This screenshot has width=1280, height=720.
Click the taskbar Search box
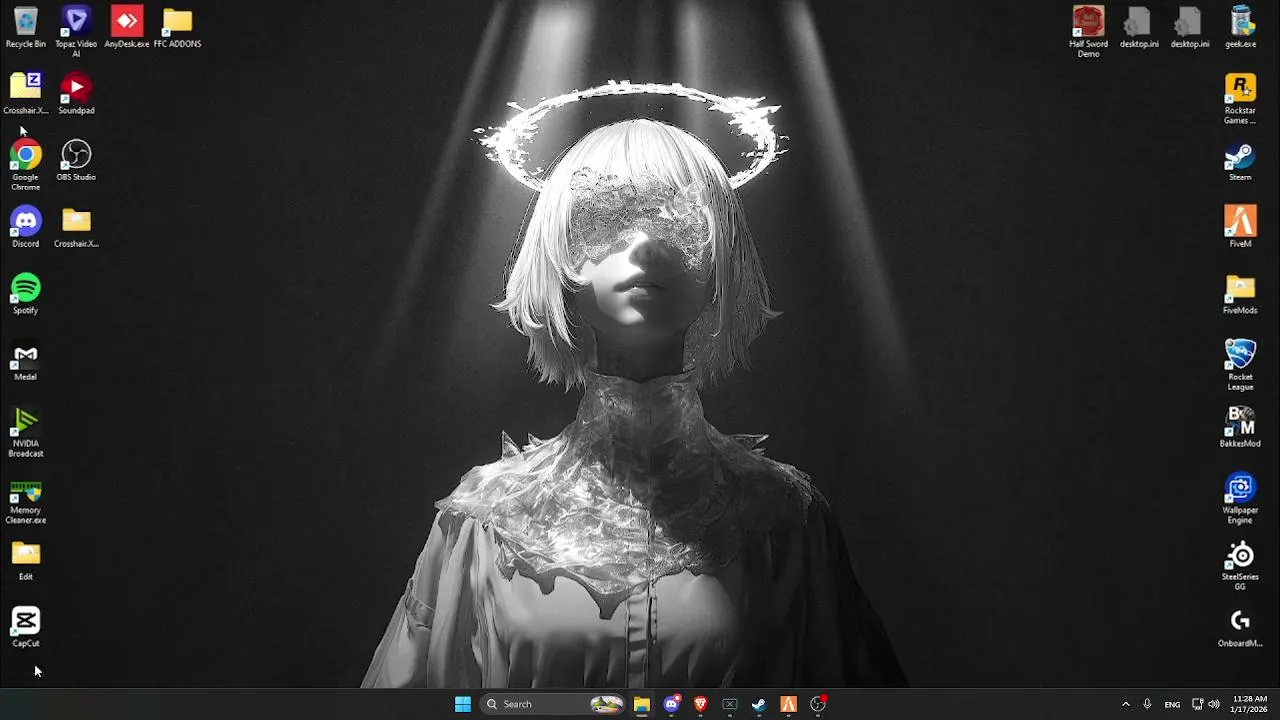554,704
